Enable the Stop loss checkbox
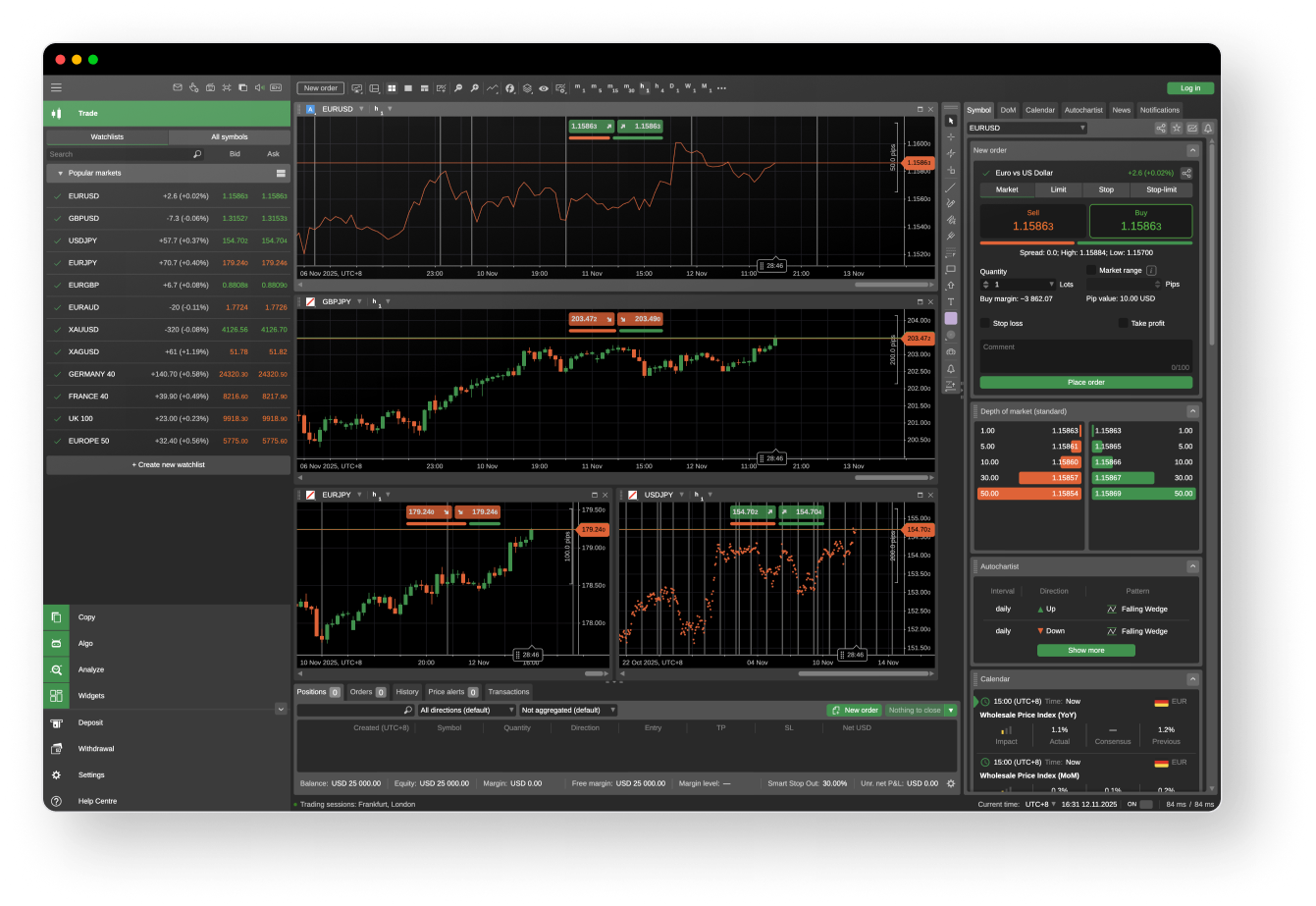Image resolution: width=1316 pixels, height=906 pixels. pos(985,323)
